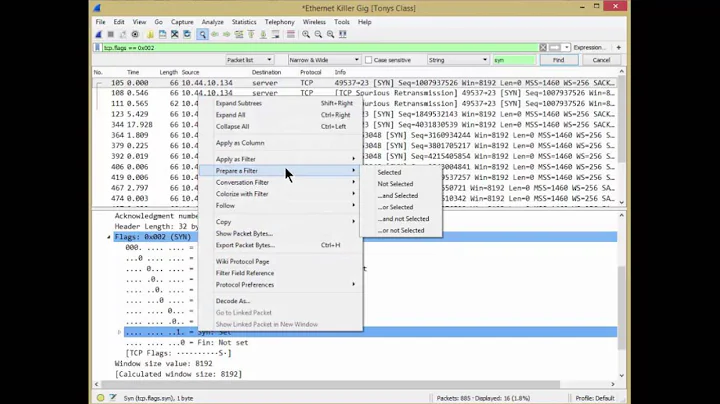Jump to first packet icon
Screen dimensions: 720x404
coord(251,34)
